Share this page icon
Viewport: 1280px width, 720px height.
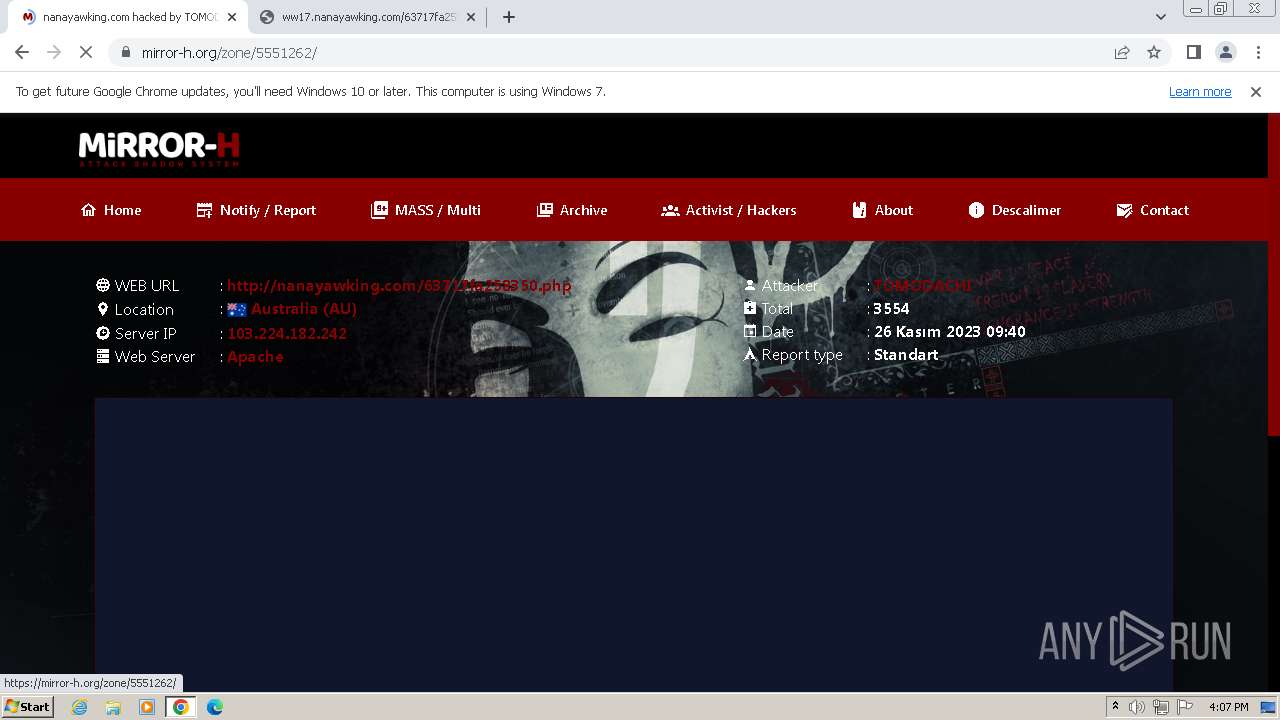pyautogui.click(x=1122, y=52)
